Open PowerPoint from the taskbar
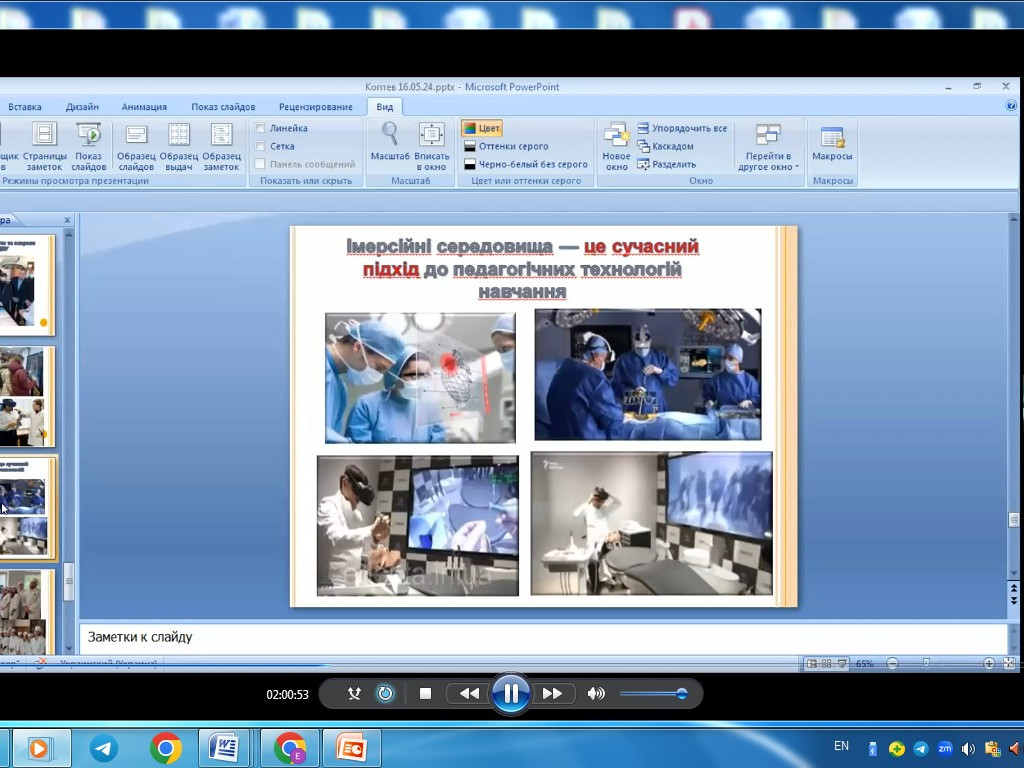The width and height of the screenshot is (1024, 768). click(351, 748)
